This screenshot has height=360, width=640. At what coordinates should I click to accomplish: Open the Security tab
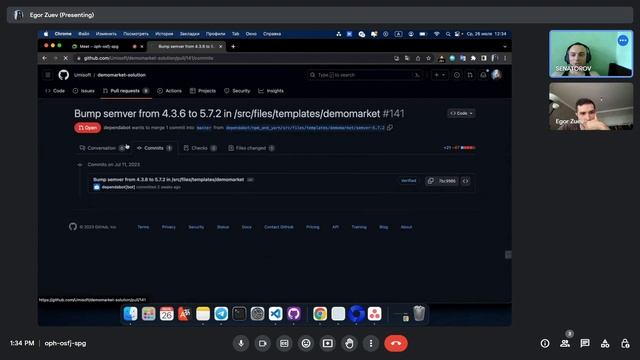point(237,91)
